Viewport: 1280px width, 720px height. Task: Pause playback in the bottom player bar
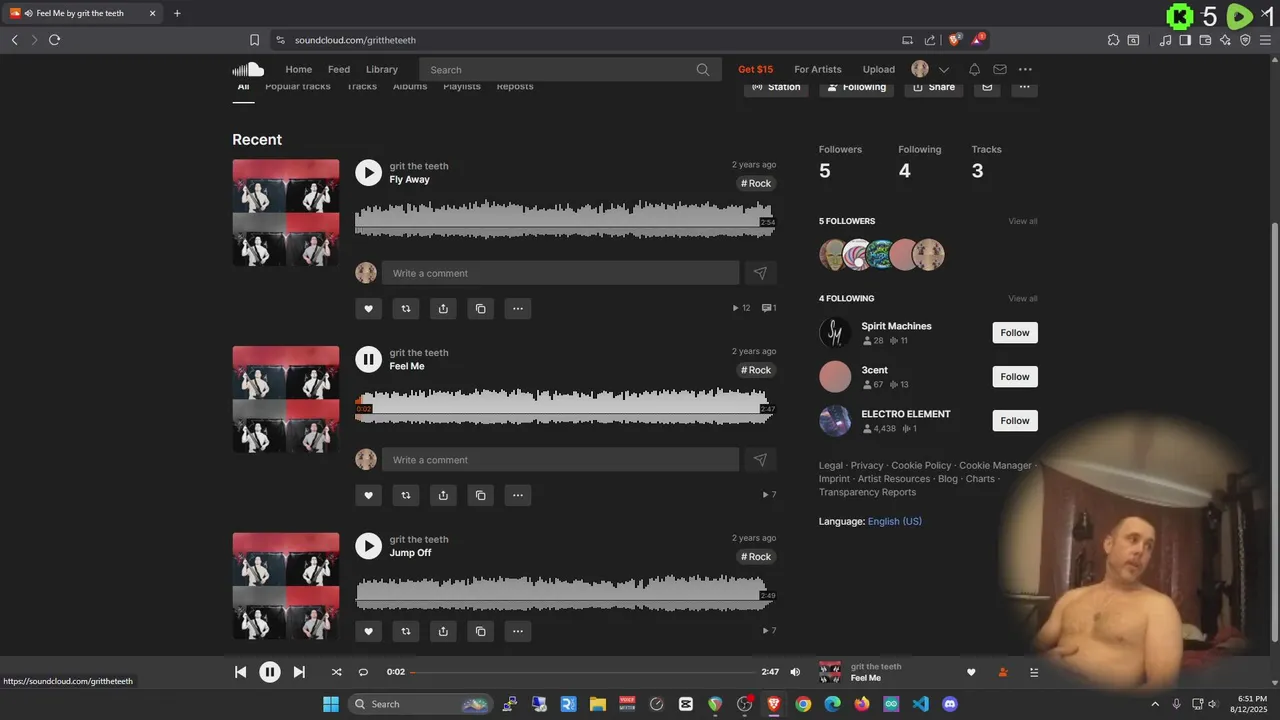click(270, 672)
